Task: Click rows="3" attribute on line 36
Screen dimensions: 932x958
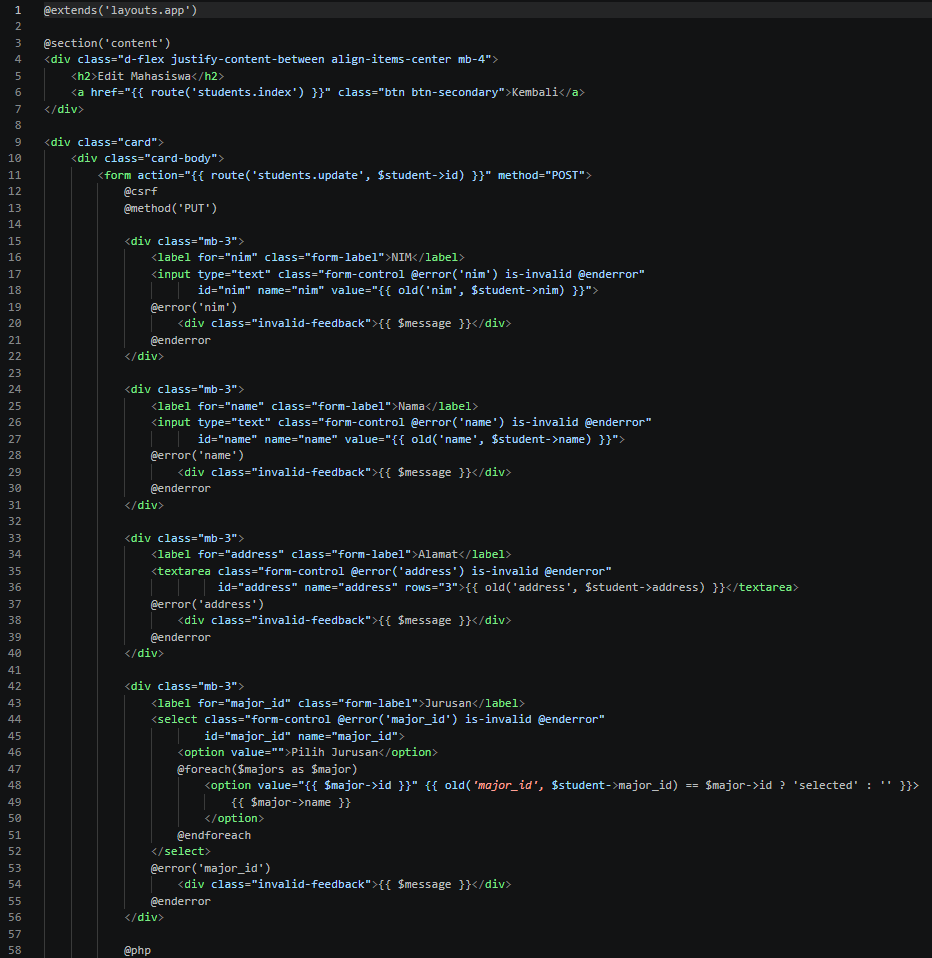Action: 431,587
